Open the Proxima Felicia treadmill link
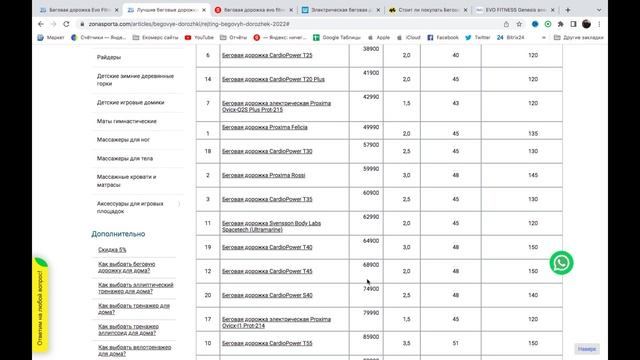The width and height of the screenshot is (640, 360). tap(264, 127)
